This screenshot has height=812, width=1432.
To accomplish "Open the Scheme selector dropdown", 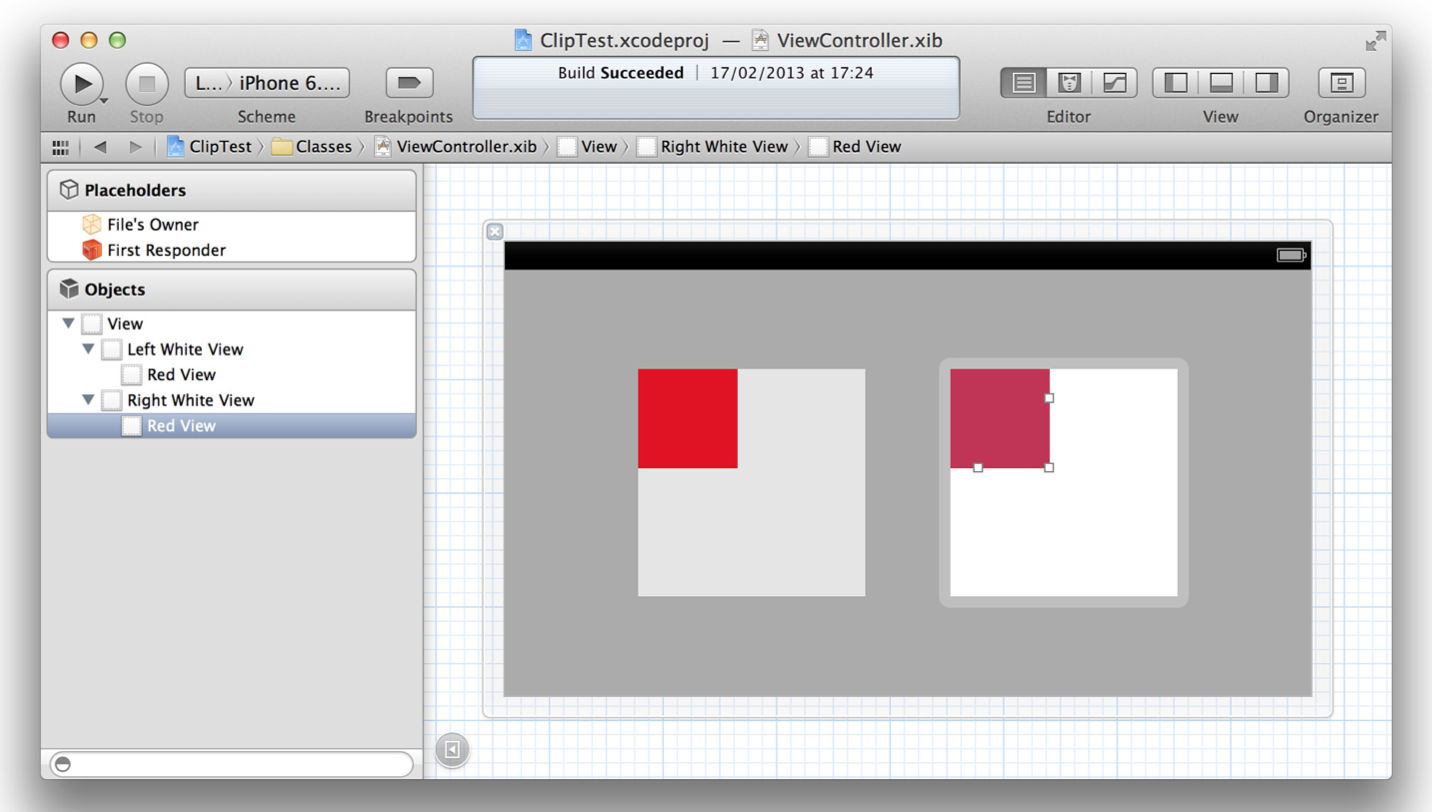I will click(267, 83).
